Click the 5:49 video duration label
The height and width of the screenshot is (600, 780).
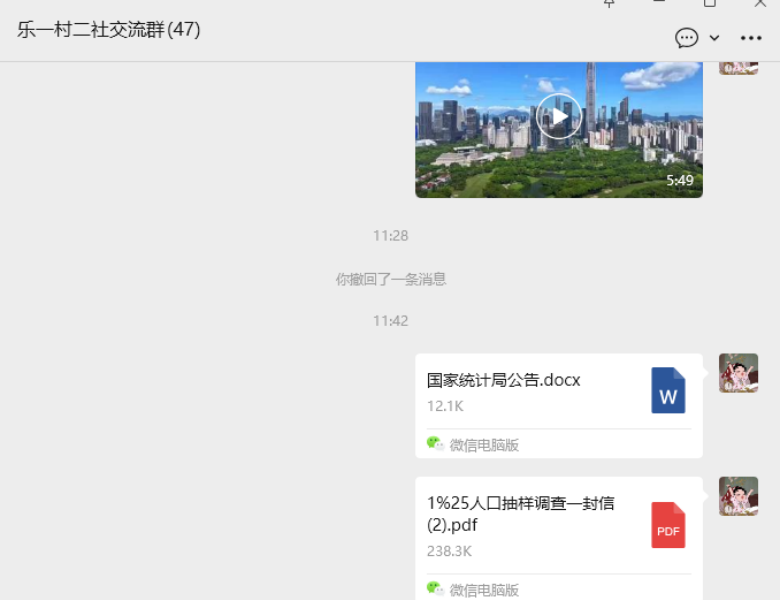coord(679,181)
